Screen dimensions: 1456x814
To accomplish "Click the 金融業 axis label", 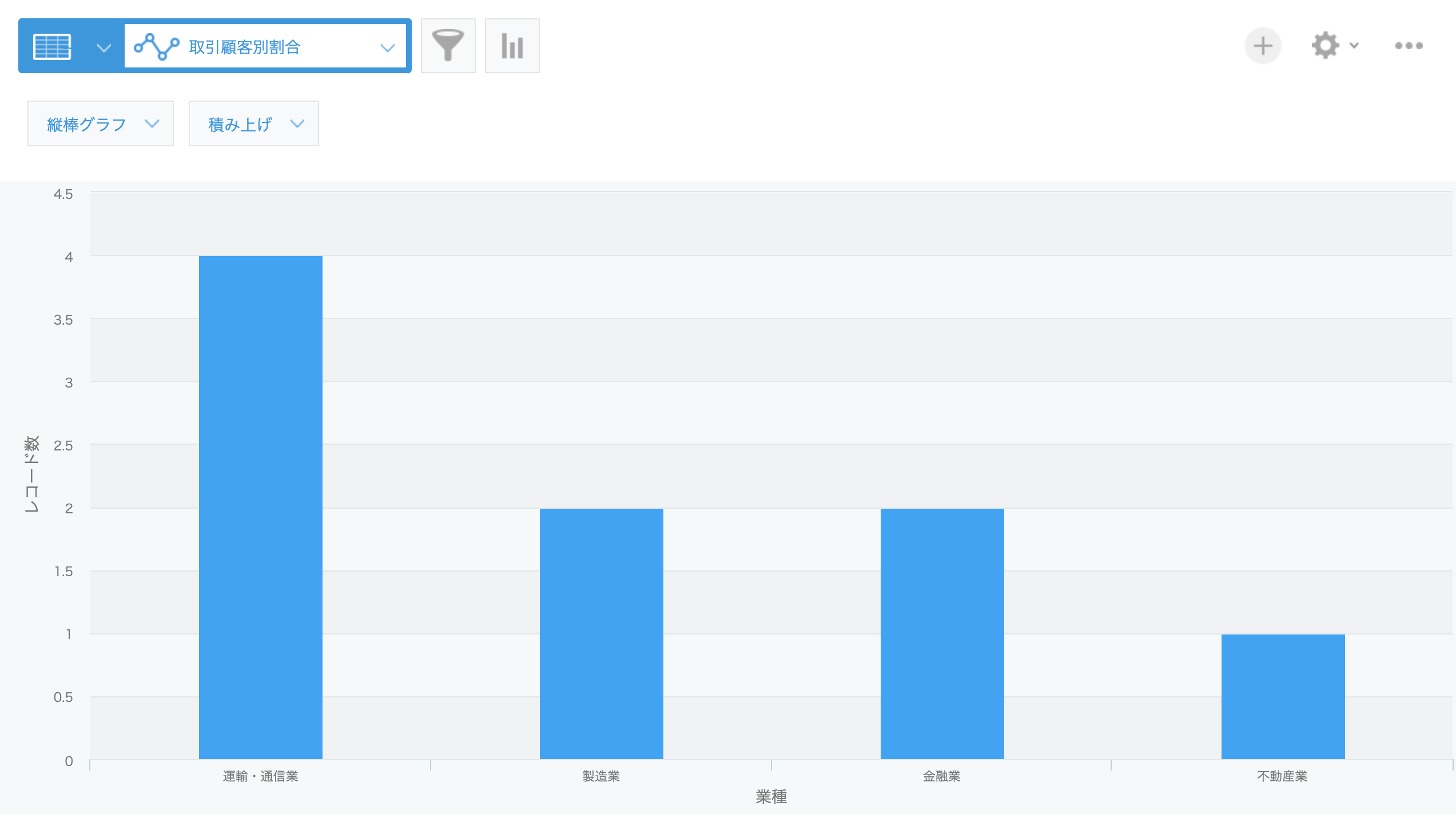I will pyautogui.click(x=942, y=776).
